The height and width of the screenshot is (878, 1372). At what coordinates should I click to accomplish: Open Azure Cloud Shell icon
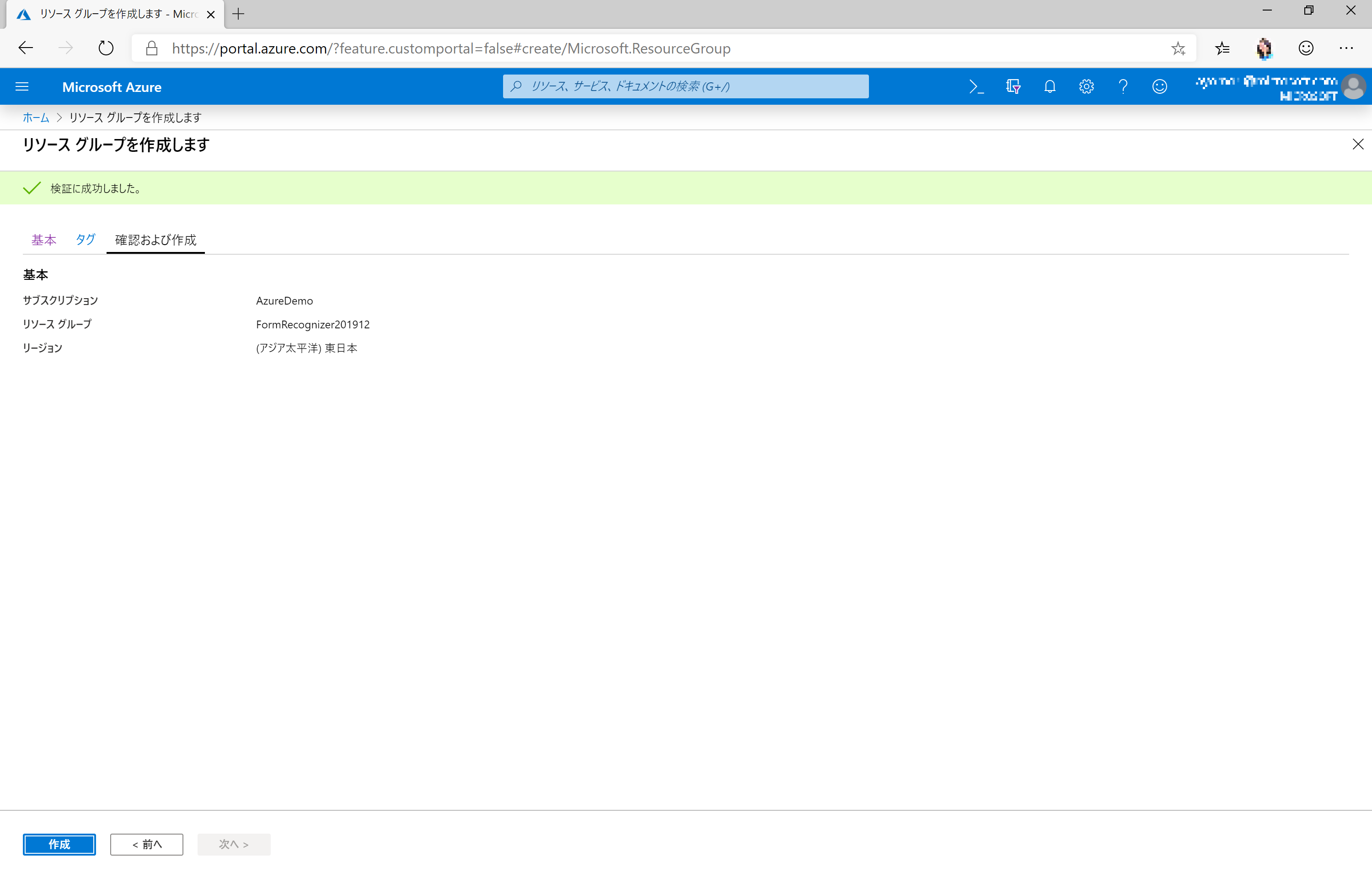pos(976,87)
